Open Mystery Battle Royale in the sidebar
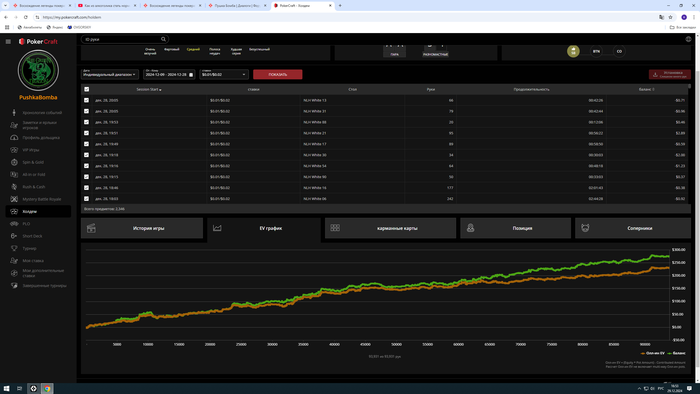 (42, 199)
